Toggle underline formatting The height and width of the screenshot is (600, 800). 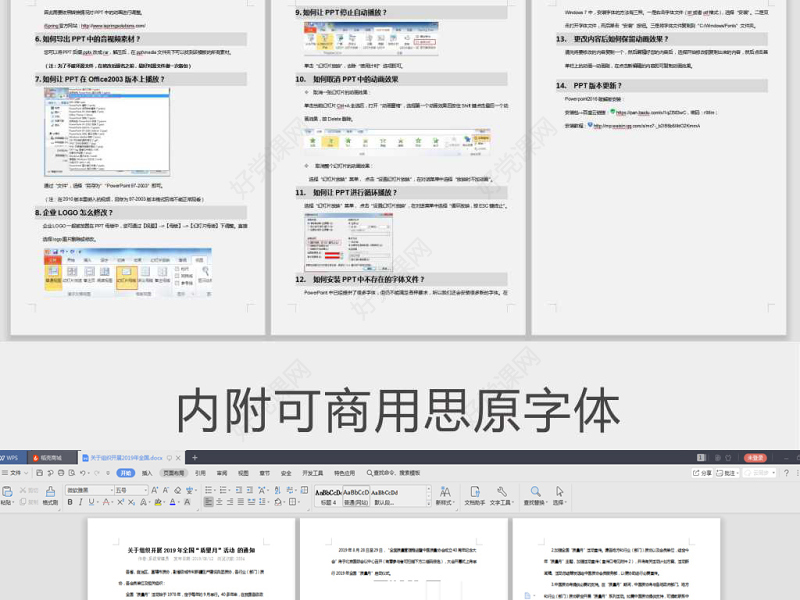click(x=91, y=501)
